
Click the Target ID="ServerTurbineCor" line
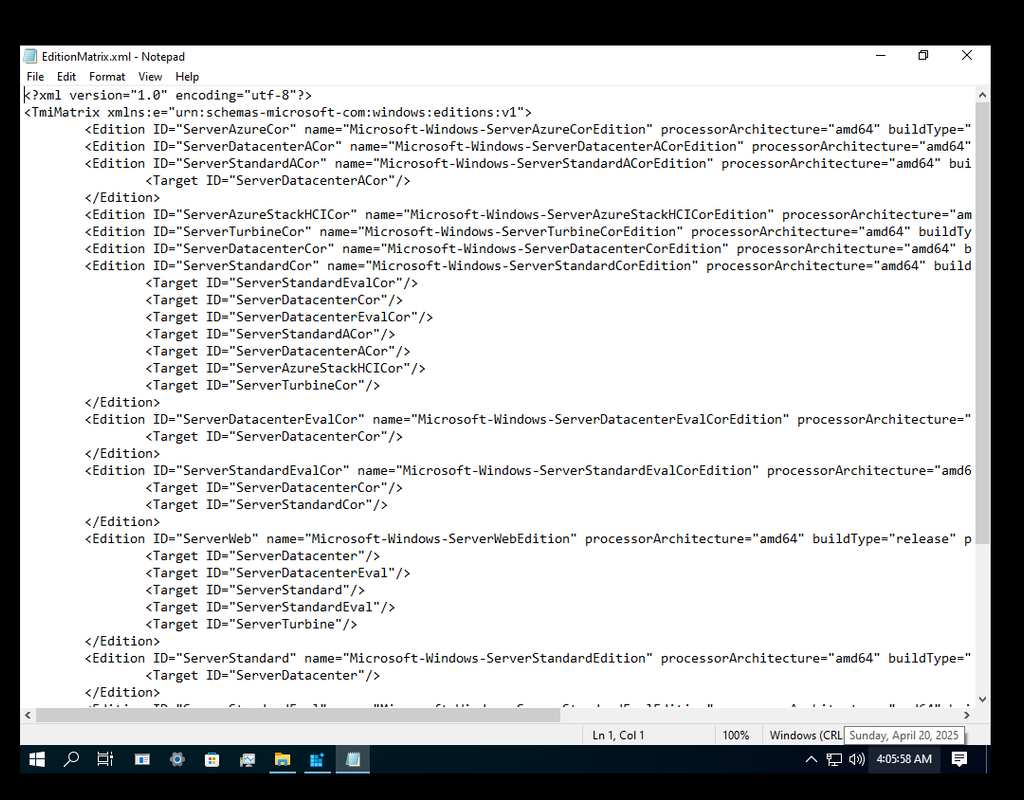point(263,385)
